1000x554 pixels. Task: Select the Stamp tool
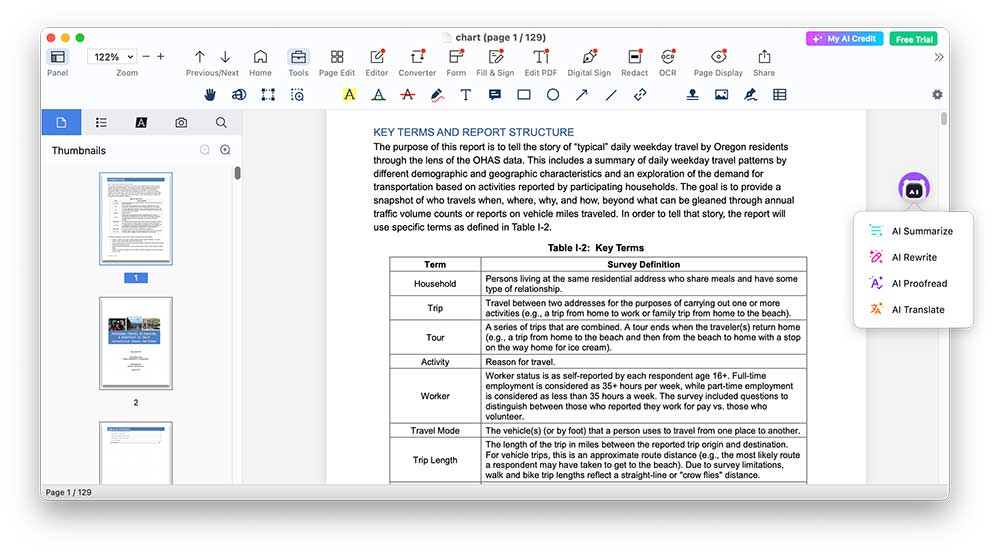tap(692, 95)
